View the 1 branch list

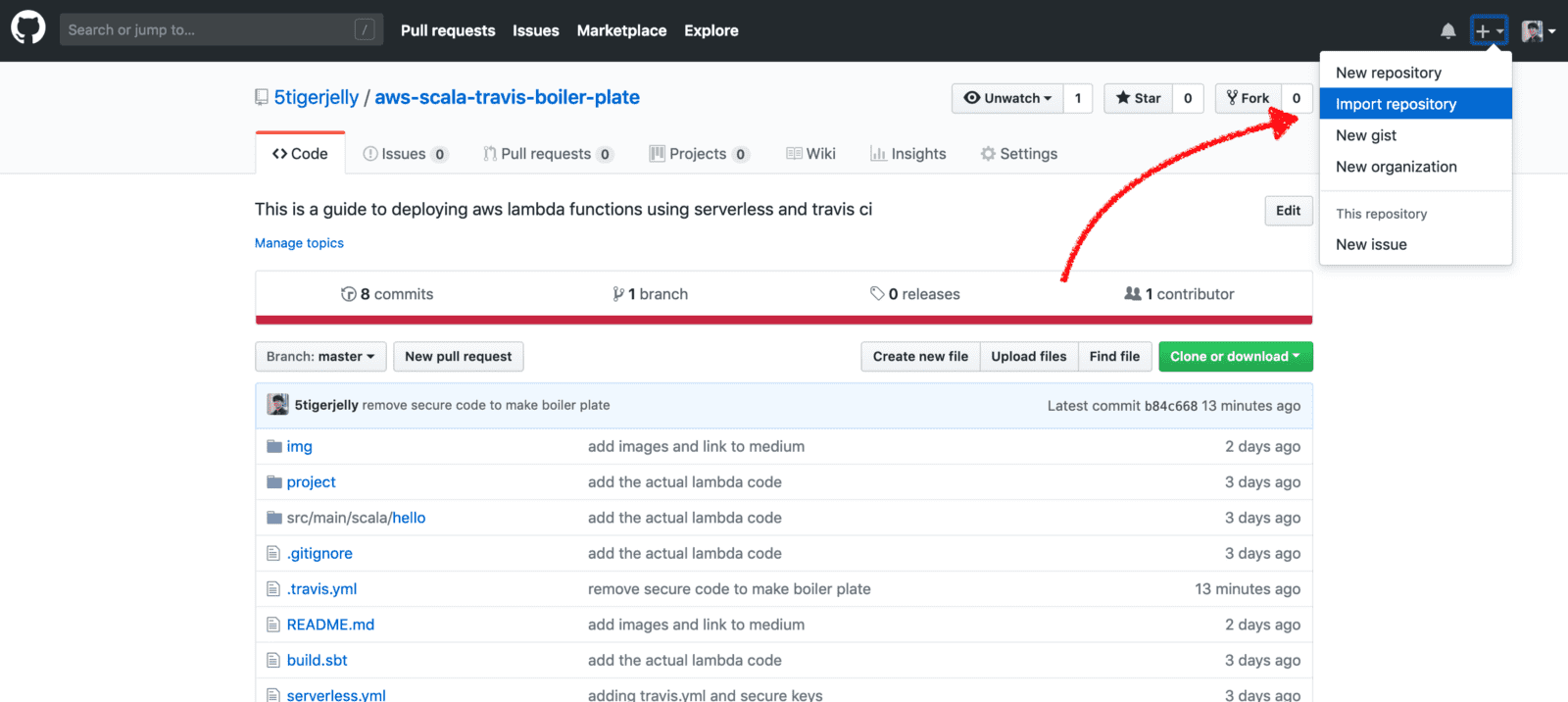click(x=651, y=294)
